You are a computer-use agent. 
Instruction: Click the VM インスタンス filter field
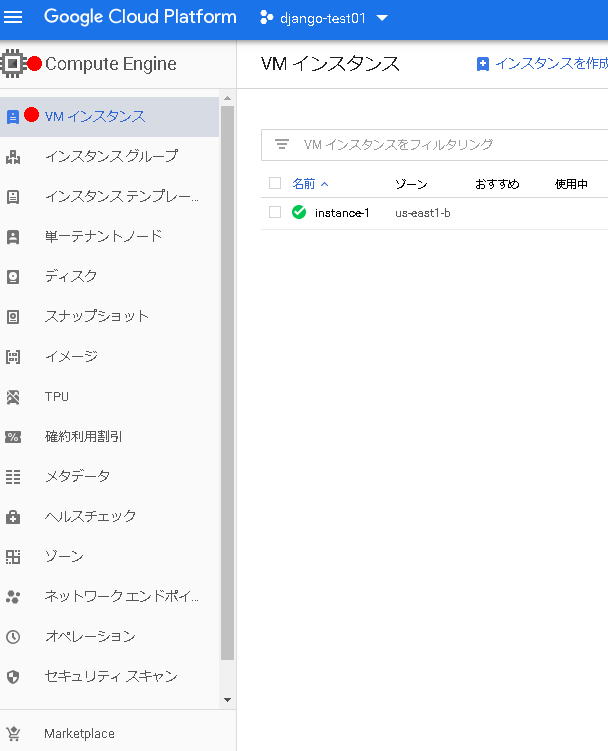coord(435,145)
